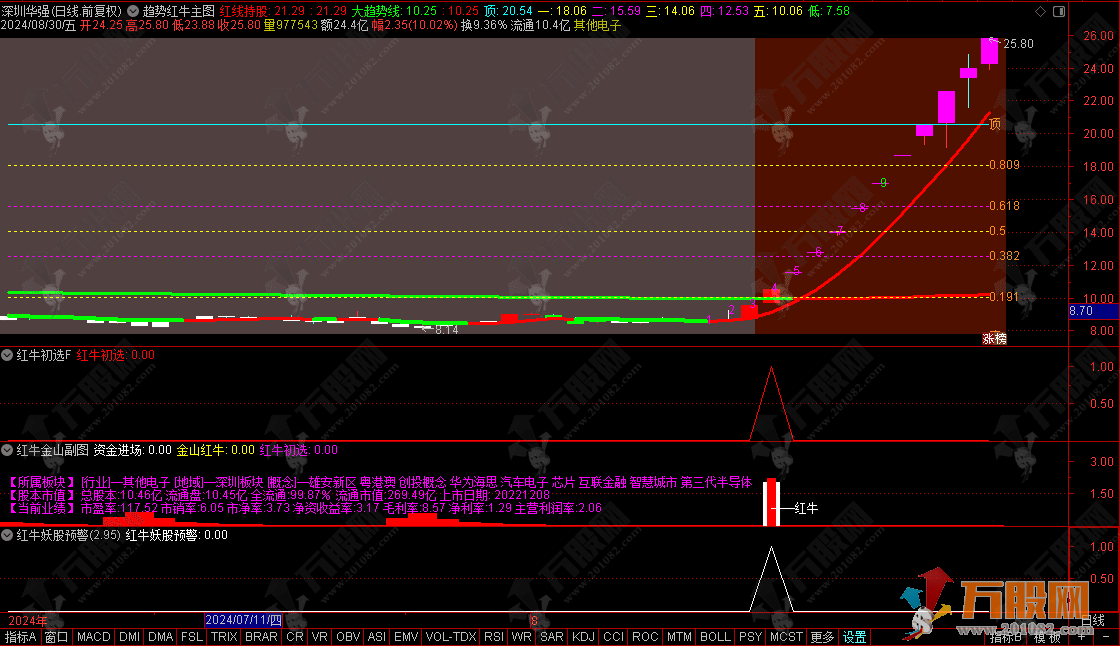Select the VOL-TDX indicator tab
This screenshot has width=1120, height=646.
point(451,637)
